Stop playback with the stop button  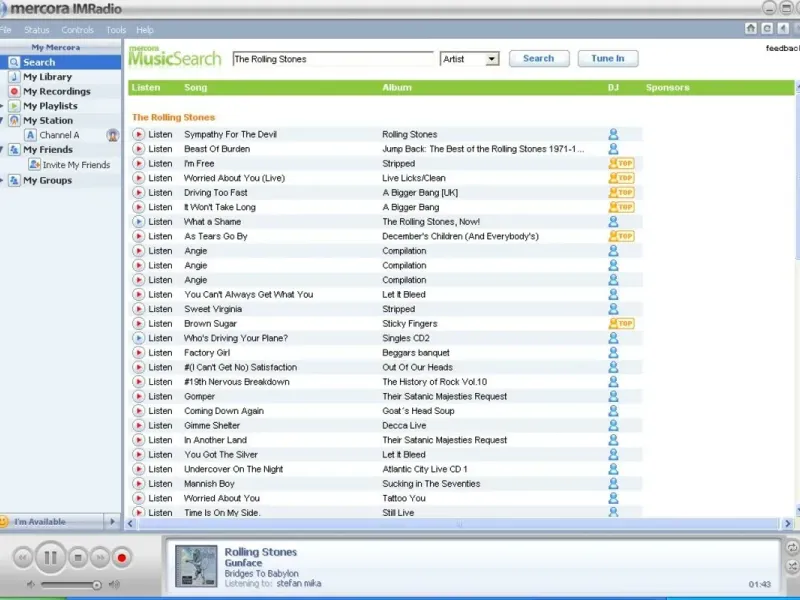pos(78,558)
